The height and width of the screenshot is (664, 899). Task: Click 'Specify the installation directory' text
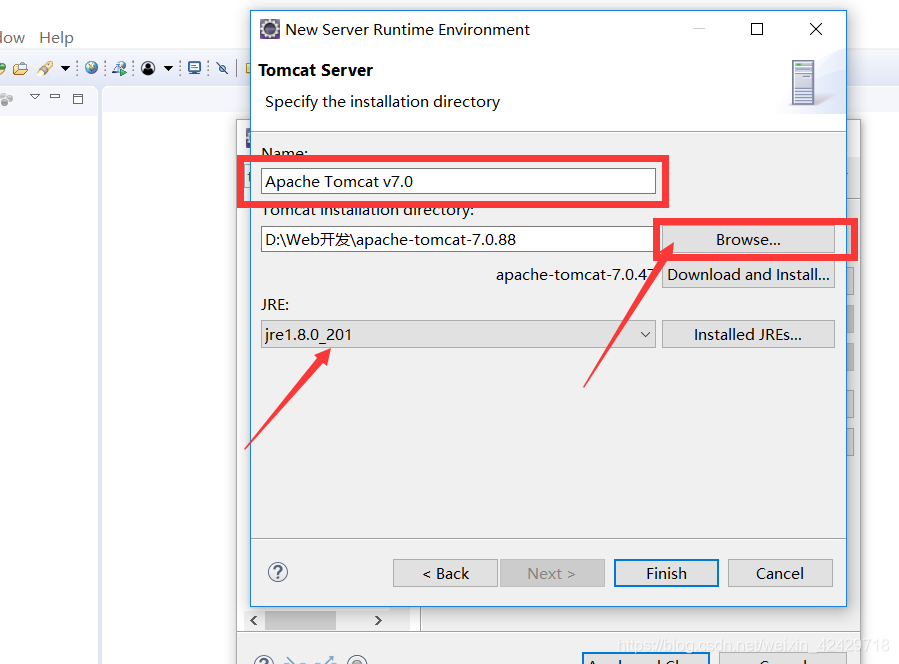coord(382,101)
